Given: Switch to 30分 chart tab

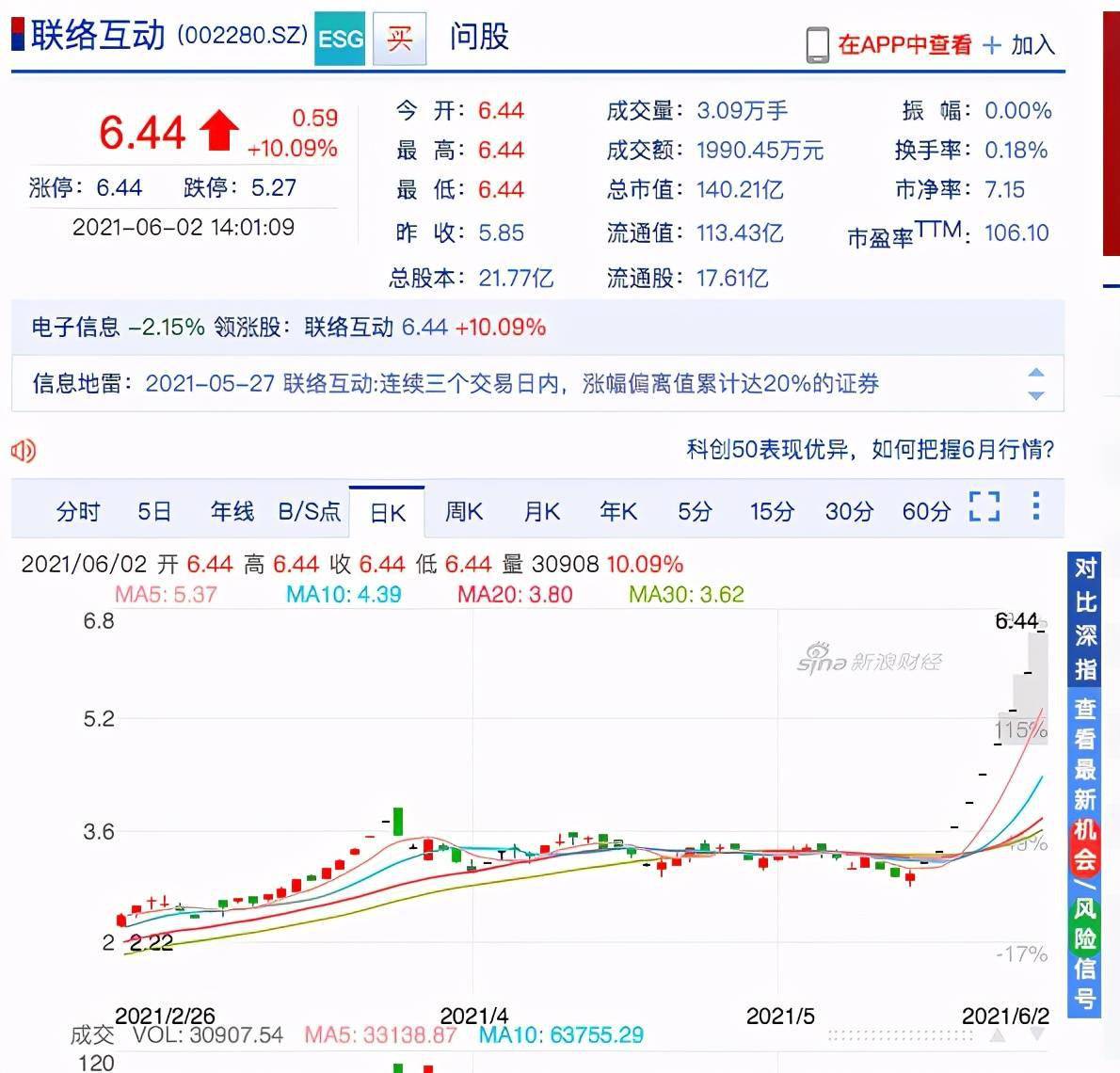Looking at the screenshot, I should click(849, 511).
